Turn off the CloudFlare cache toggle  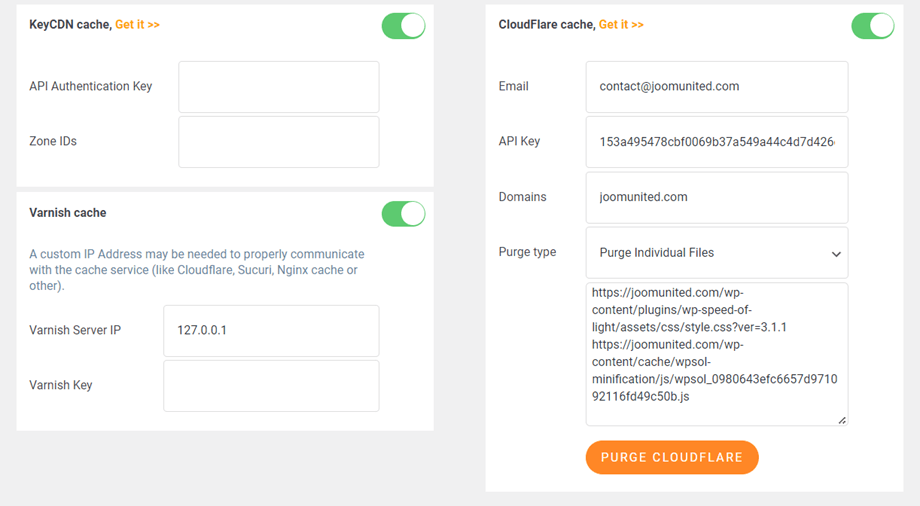[x=872, y=26]
